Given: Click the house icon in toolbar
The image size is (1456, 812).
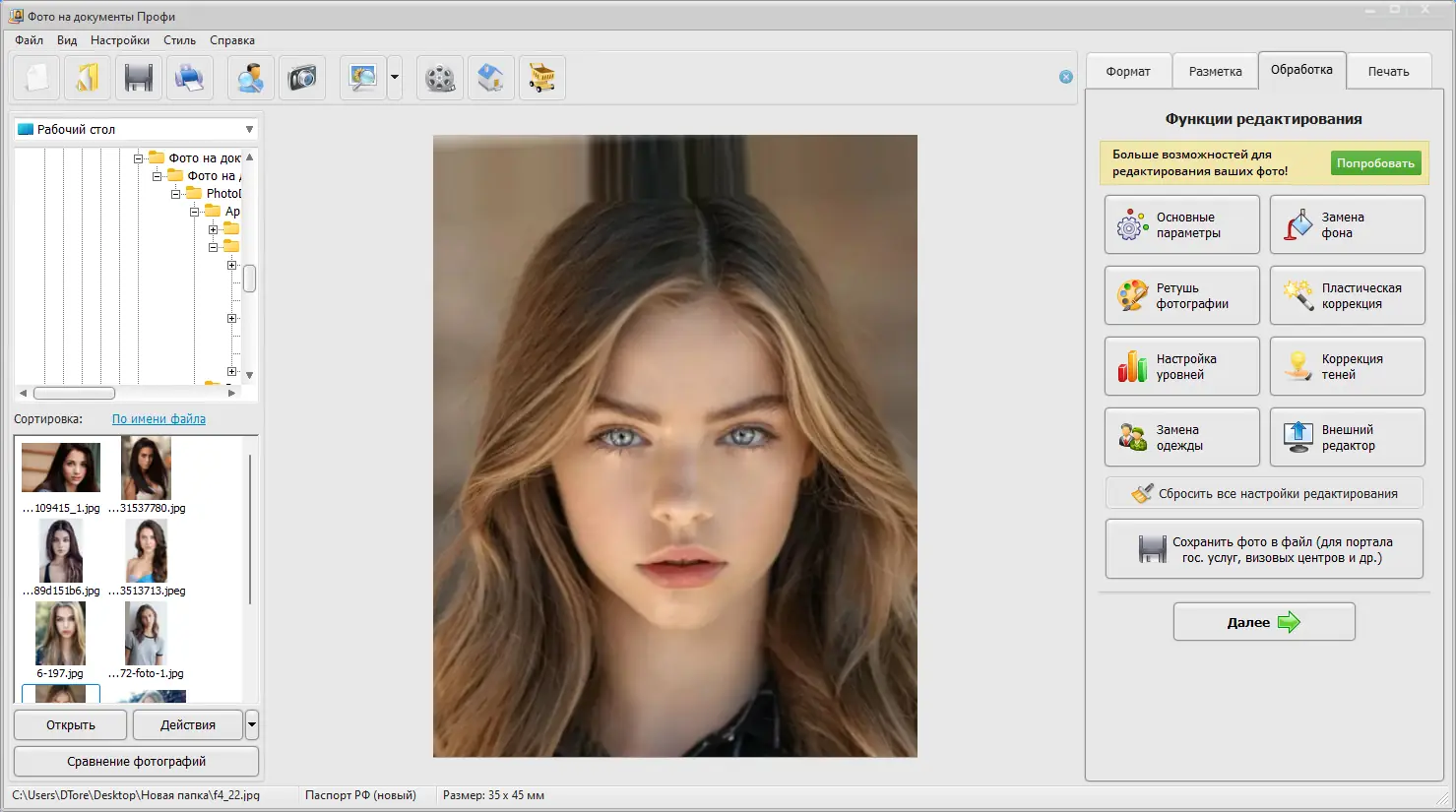Looking at the screenshot, I should click(491, 78).
